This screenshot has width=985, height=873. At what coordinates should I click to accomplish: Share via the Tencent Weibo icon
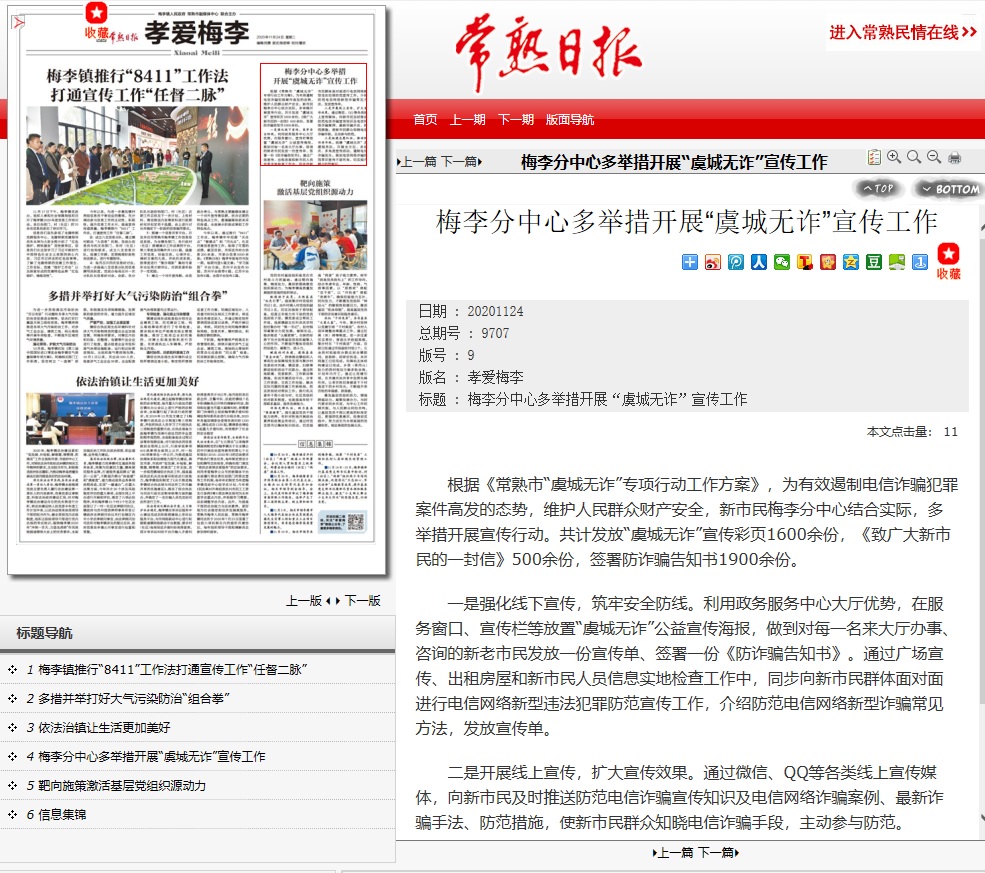pos(736,262)
